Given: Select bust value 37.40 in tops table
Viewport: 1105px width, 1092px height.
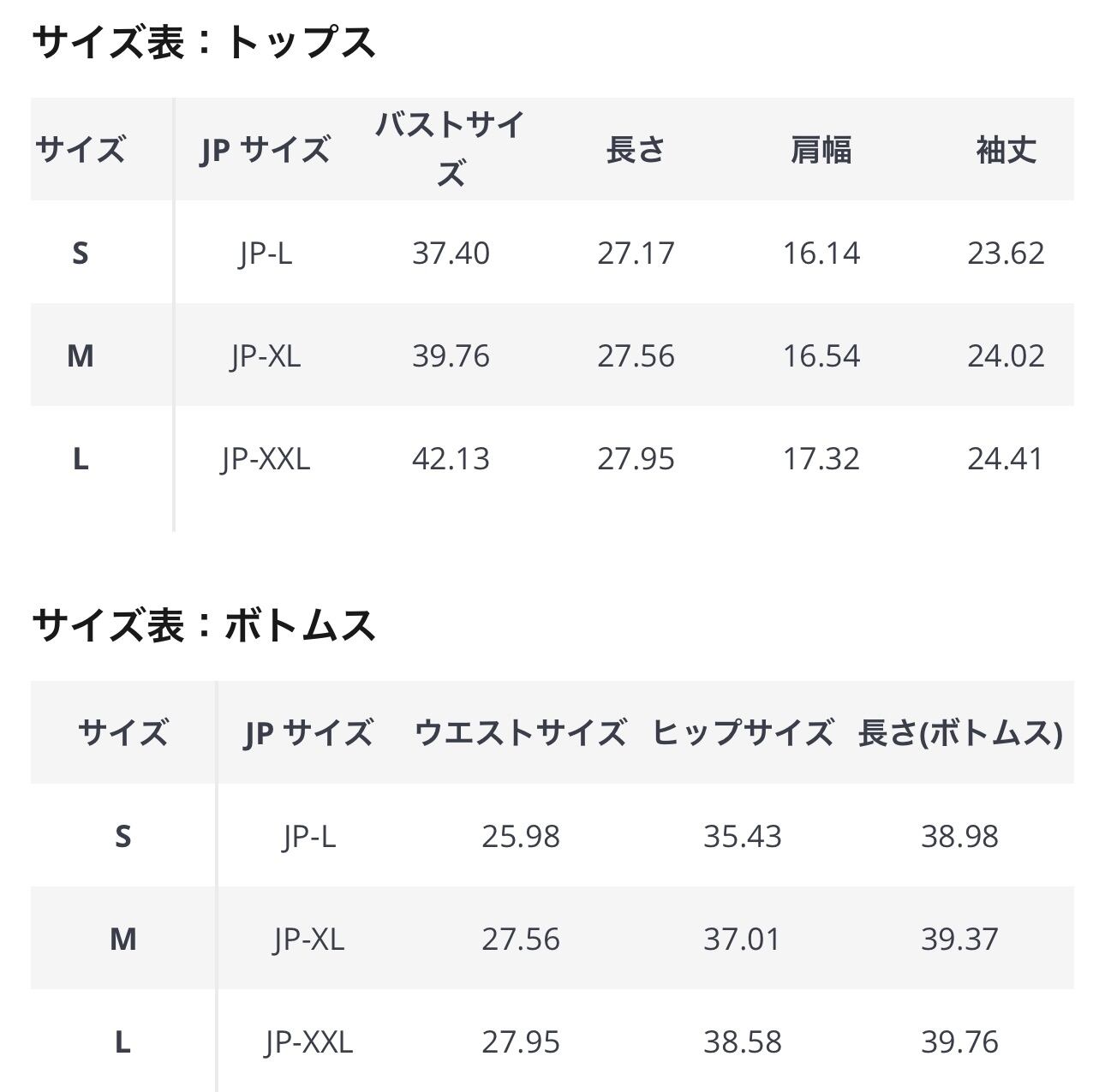Looking at the screenshot, I should [x=451, y=254].
